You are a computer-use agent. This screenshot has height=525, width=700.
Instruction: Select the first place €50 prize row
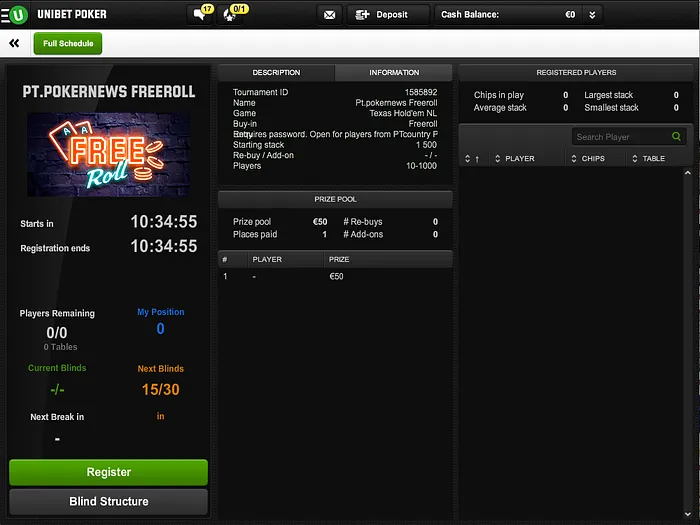coord(335,276)
